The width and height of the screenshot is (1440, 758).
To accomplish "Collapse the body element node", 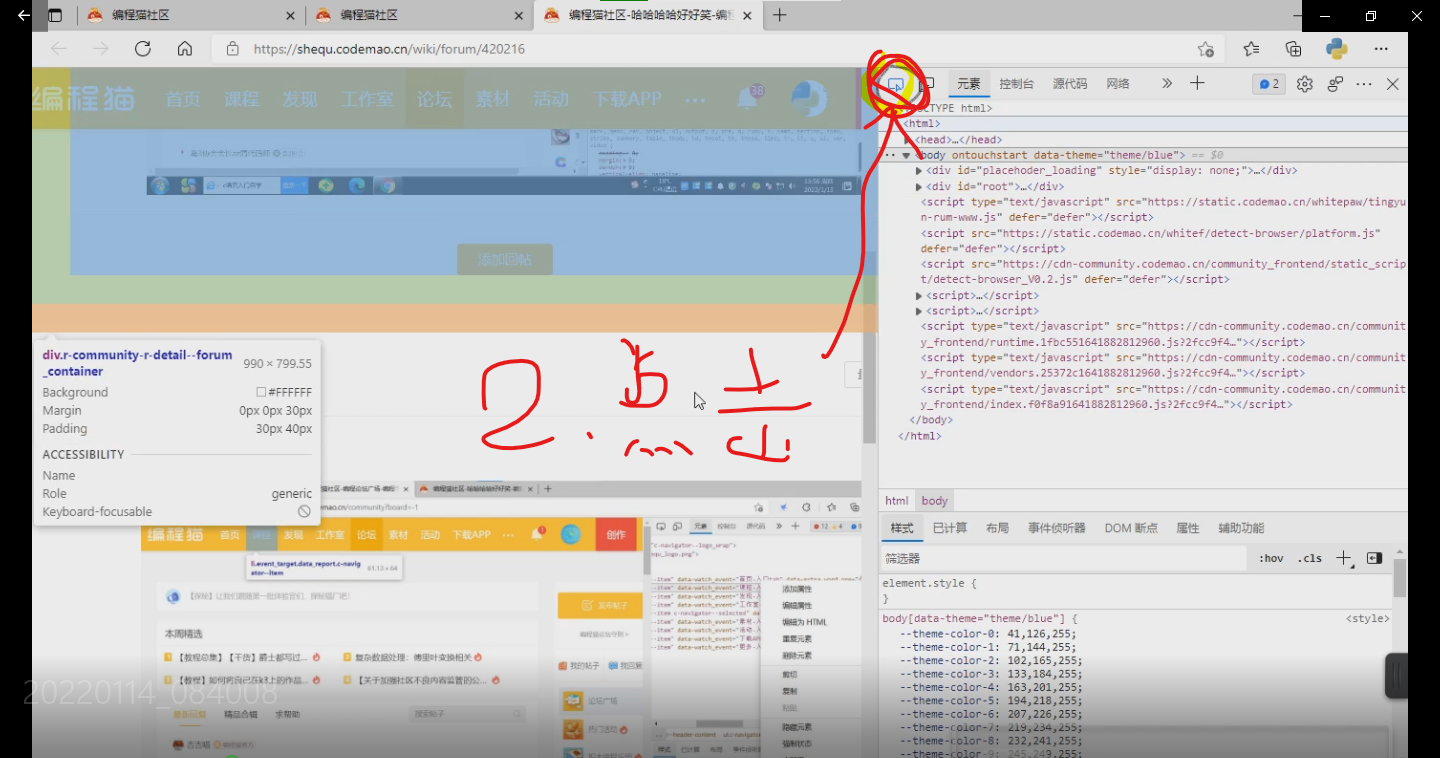I will pos(907,156).
